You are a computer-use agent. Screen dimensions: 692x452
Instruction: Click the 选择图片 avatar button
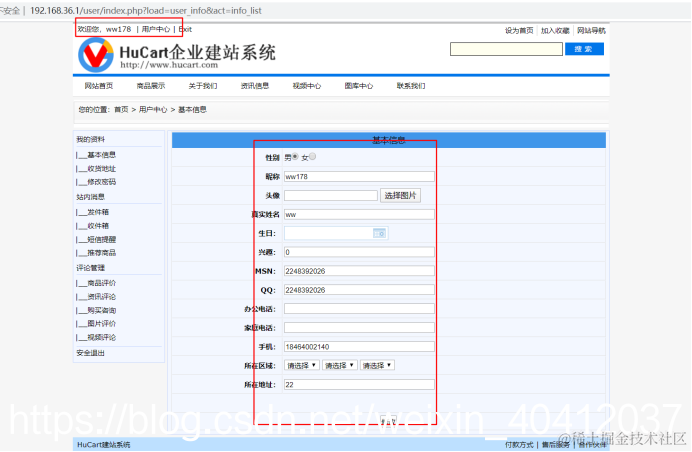point(400,196)
